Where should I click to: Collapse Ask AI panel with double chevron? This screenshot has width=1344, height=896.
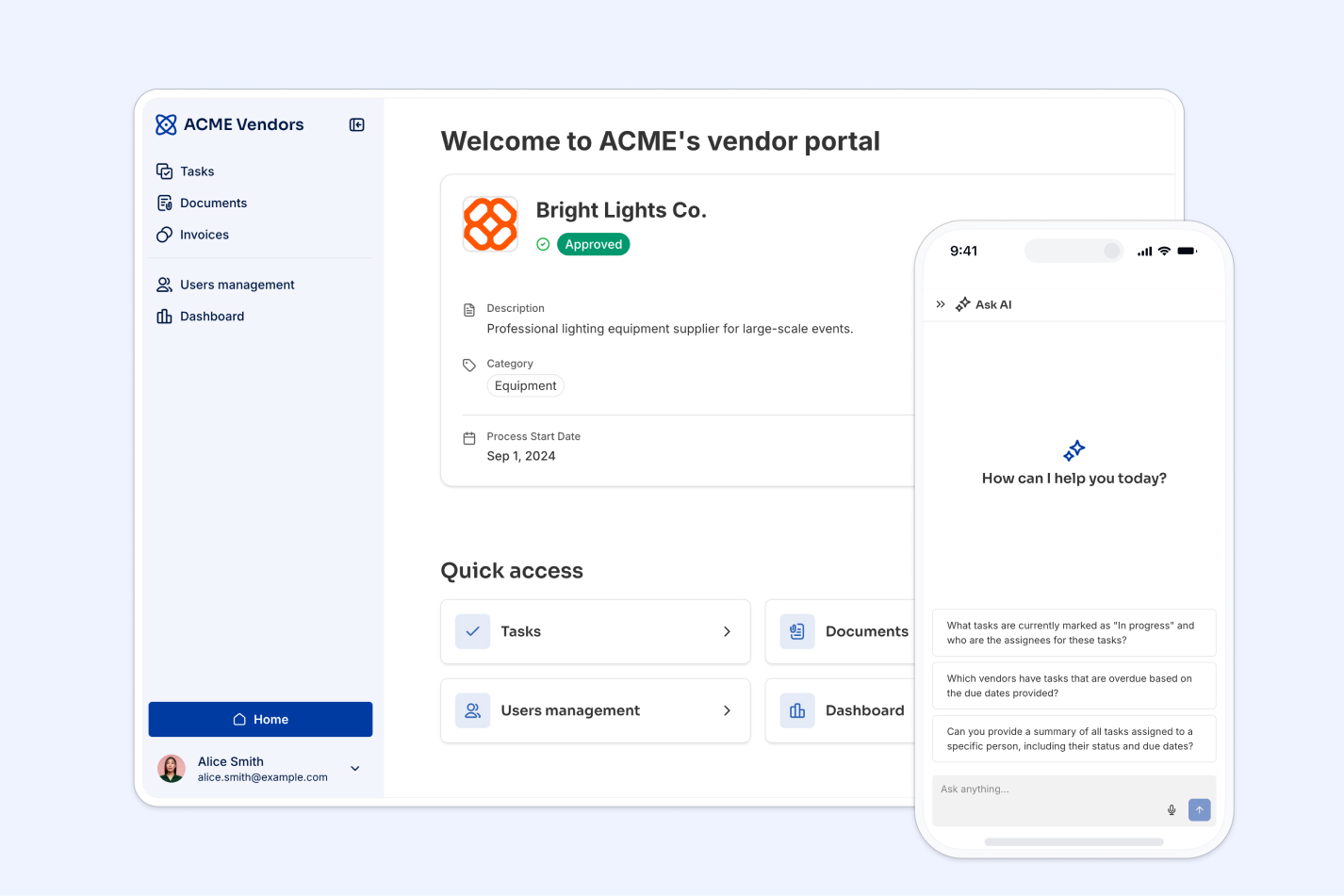coord(941,304)
